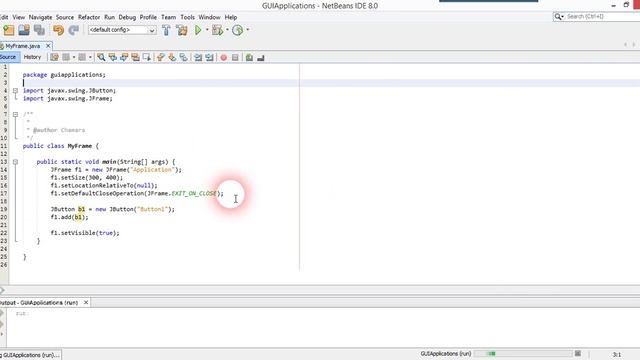Screen dimensions: 640x360
Task: Collapse the Javadoc comment fold
Action: [x=16, y=114]
